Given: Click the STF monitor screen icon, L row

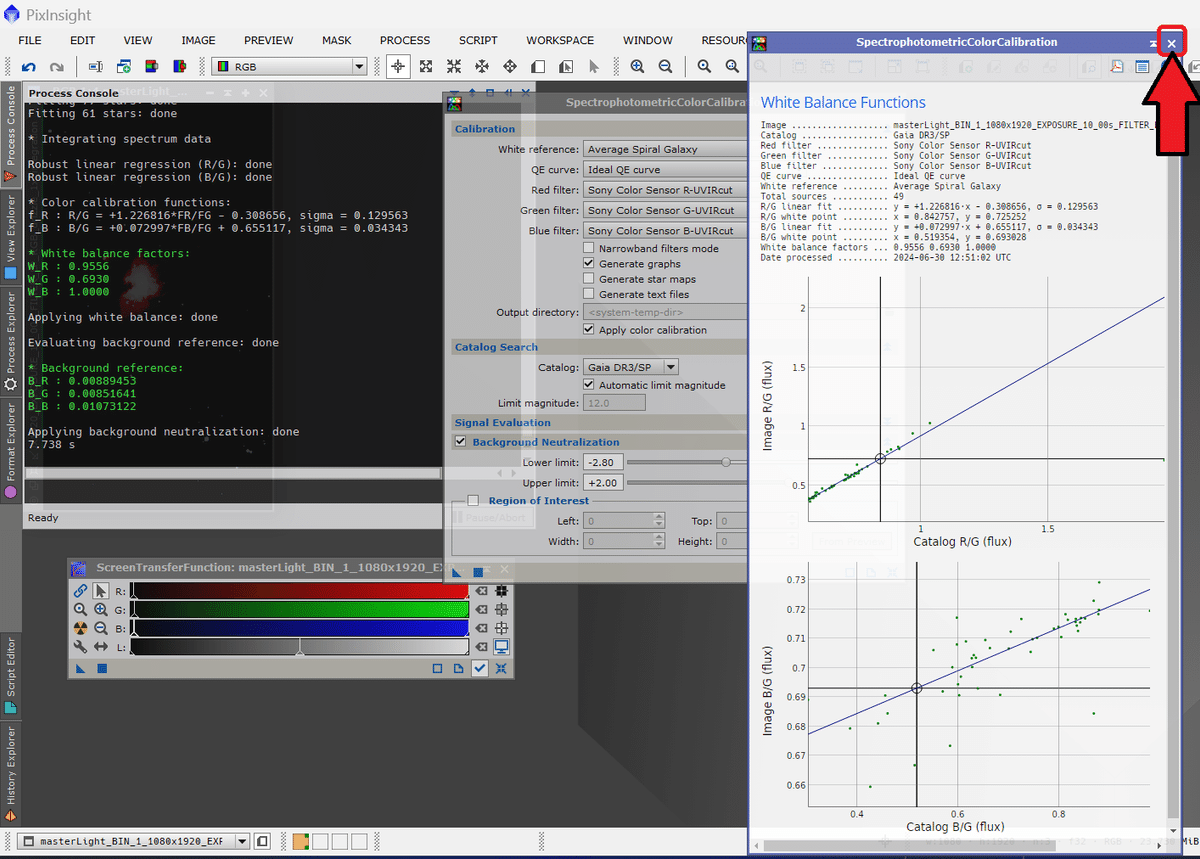Looking at the screenshot, I should click(502, 647).
